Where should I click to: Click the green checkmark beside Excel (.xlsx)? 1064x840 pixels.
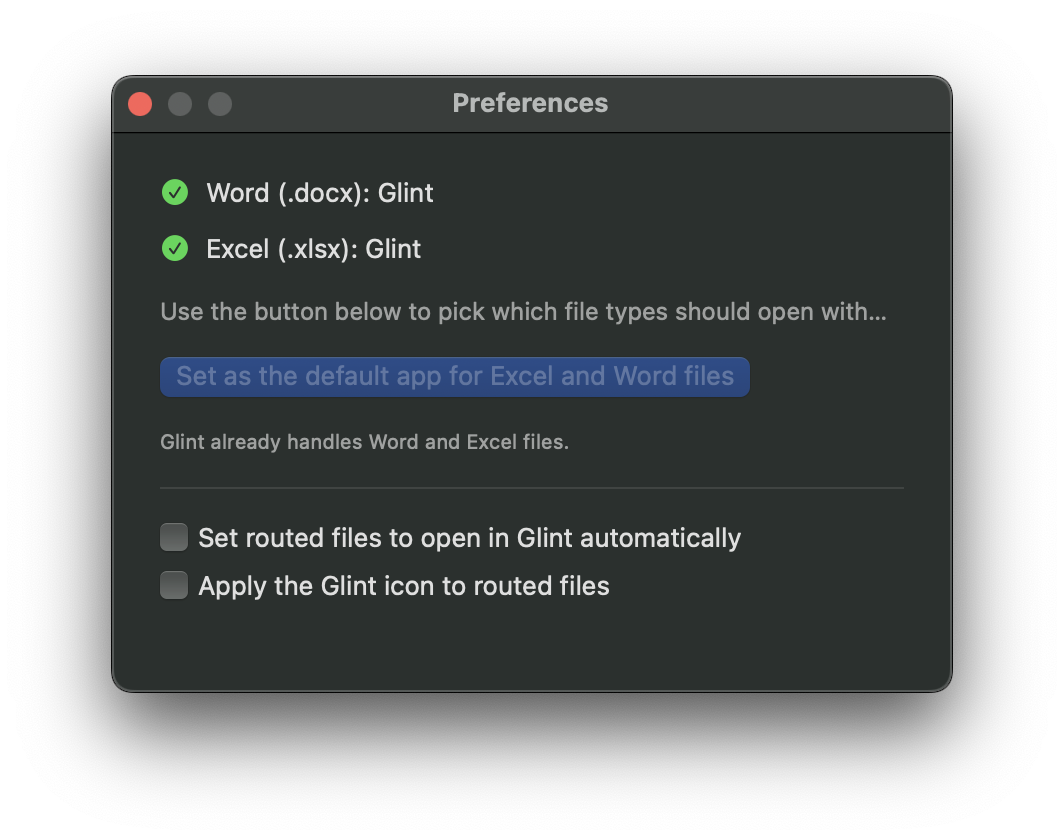coord(175,248)
